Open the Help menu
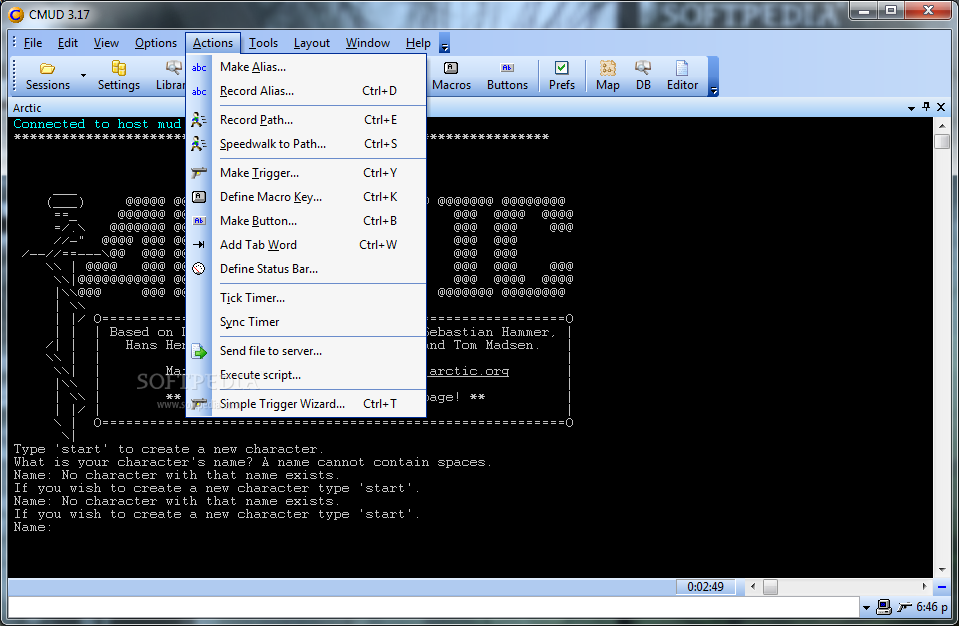Image resolution: width=959 pixels, height=626 pixels. 418,43
